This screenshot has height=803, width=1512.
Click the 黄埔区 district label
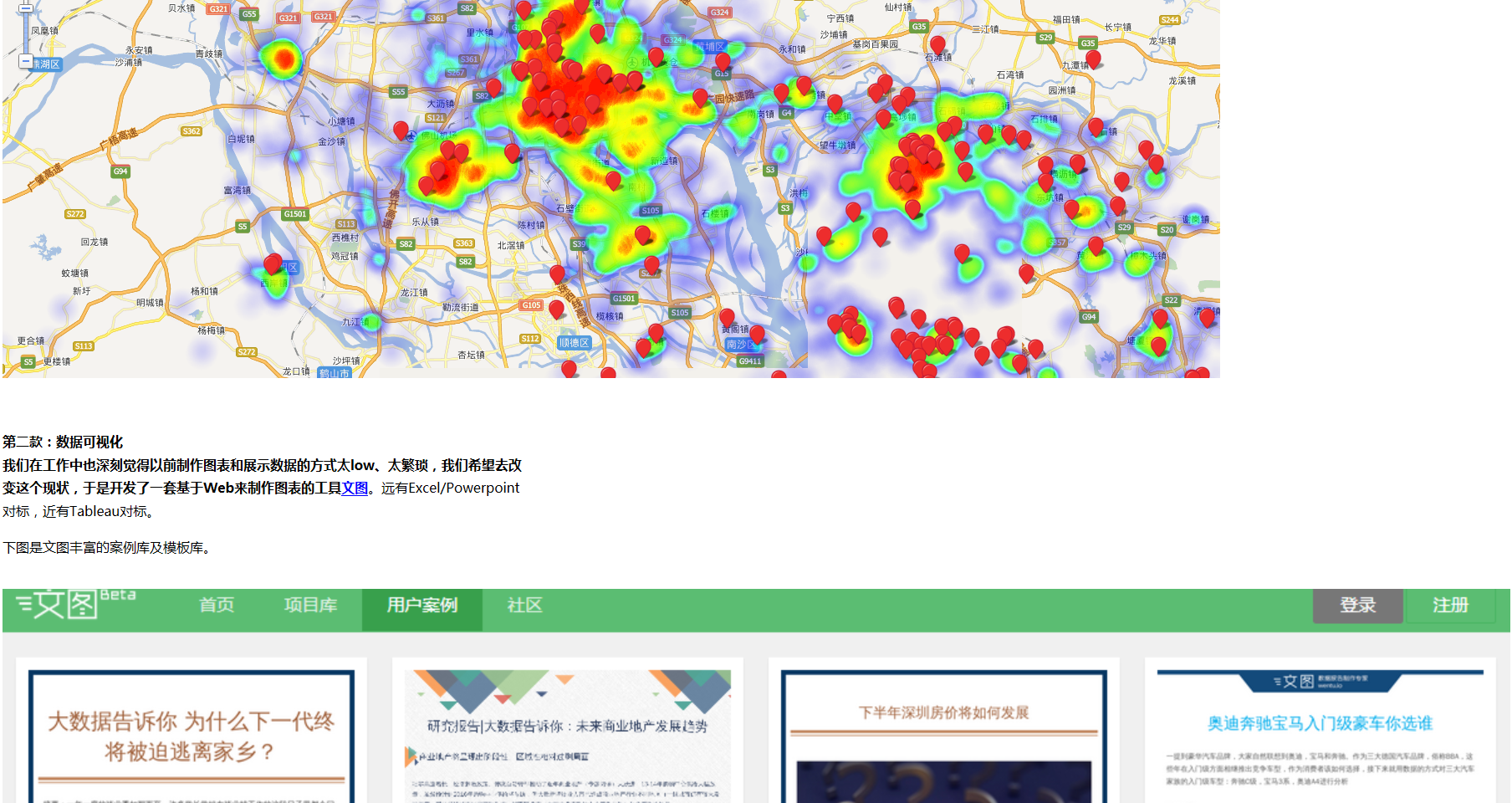coord(709,47)
